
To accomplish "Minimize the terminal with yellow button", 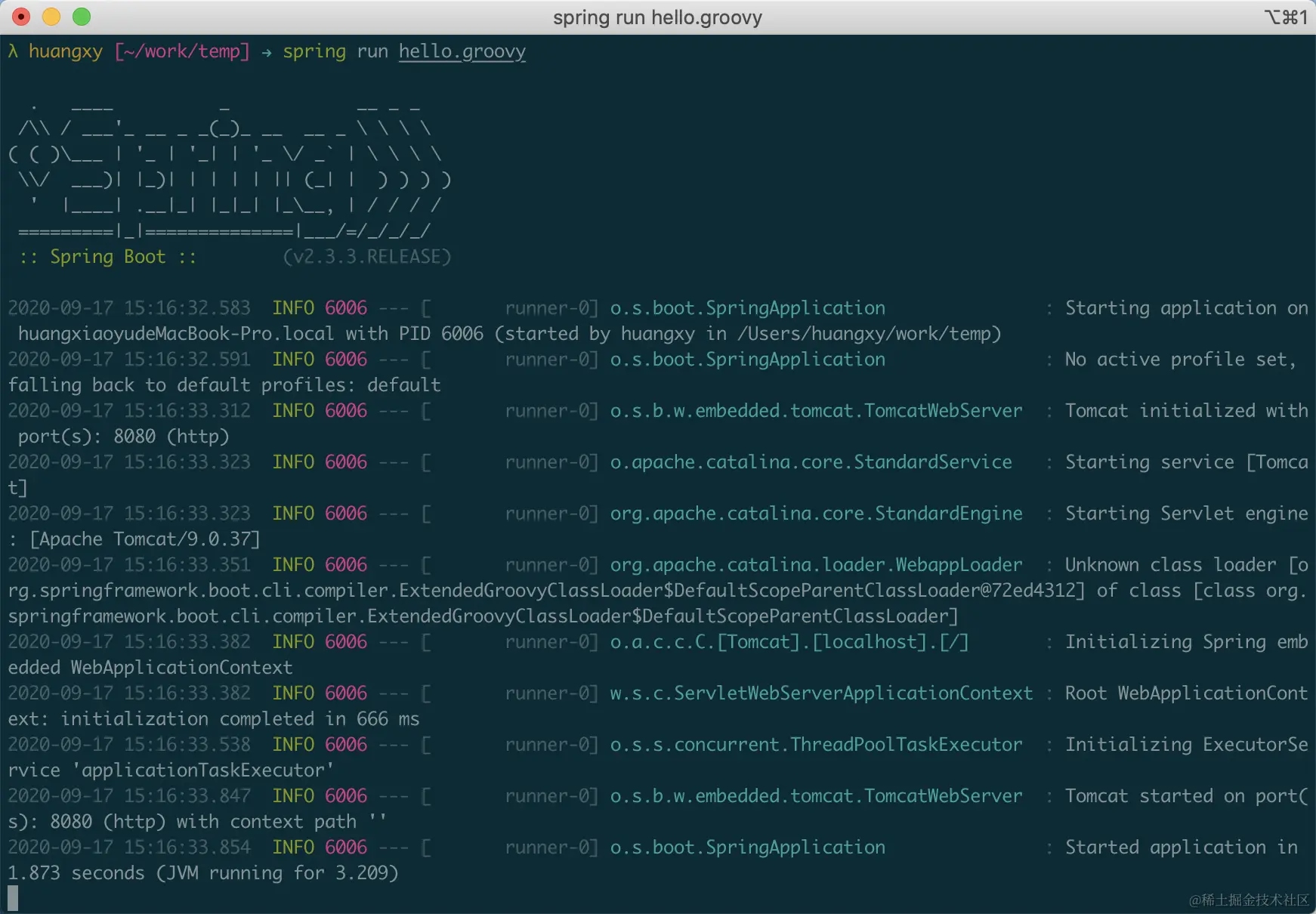I will click(51, 17).
